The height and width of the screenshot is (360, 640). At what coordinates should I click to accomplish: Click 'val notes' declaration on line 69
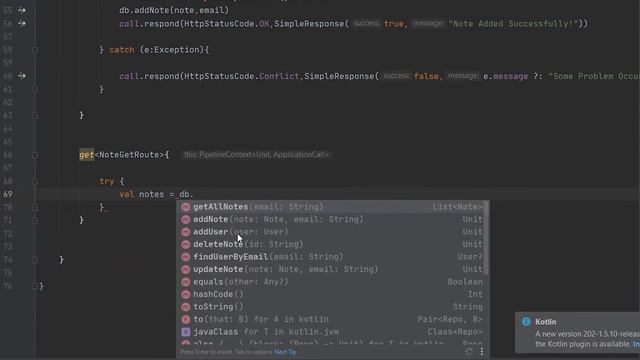point(141,194)
